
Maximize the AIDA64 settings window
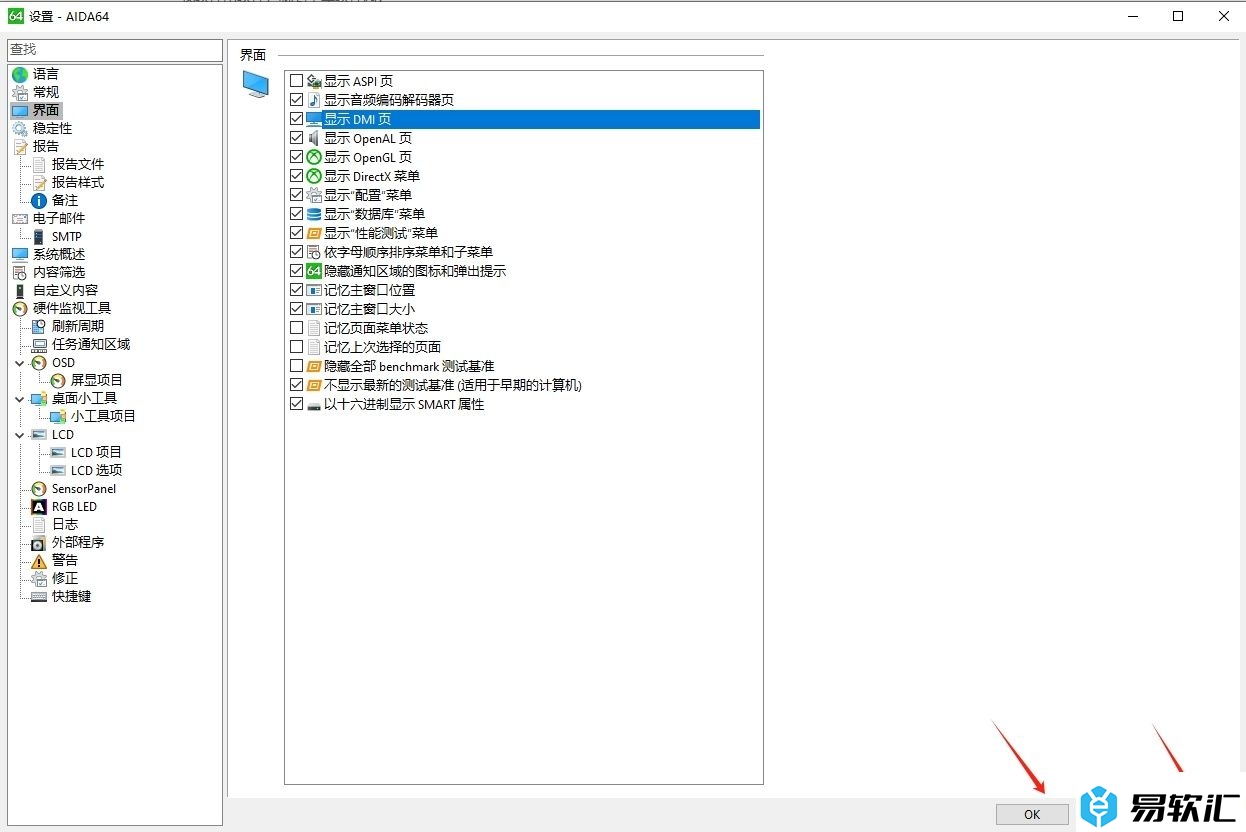pyautogui.click(x=1178, y=16)
